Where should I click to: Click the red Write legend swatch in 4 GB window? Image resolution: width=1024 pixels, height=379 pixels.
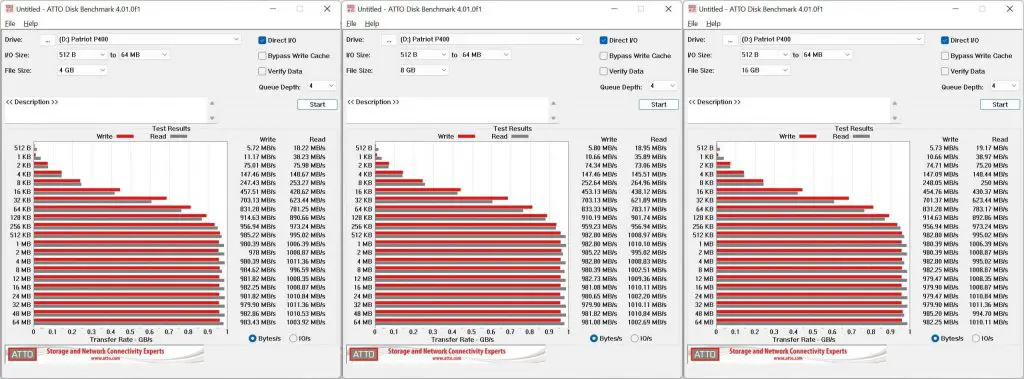pyautogui.click(x=125, y=137)
